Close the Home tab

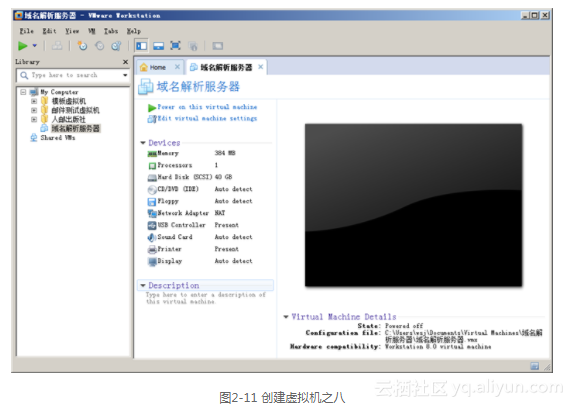(177, 67)
